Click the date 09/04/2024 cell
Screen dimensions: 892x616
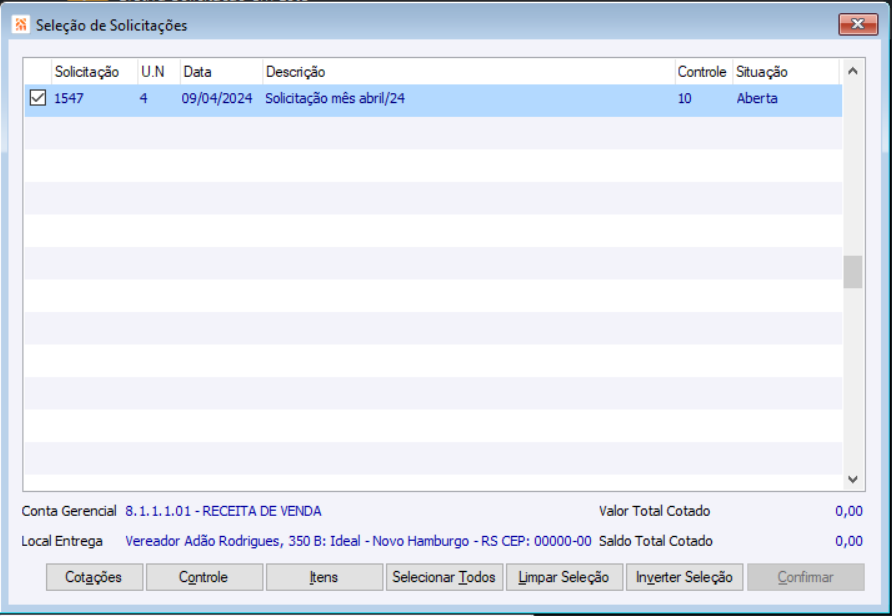[x=217, y=98]
